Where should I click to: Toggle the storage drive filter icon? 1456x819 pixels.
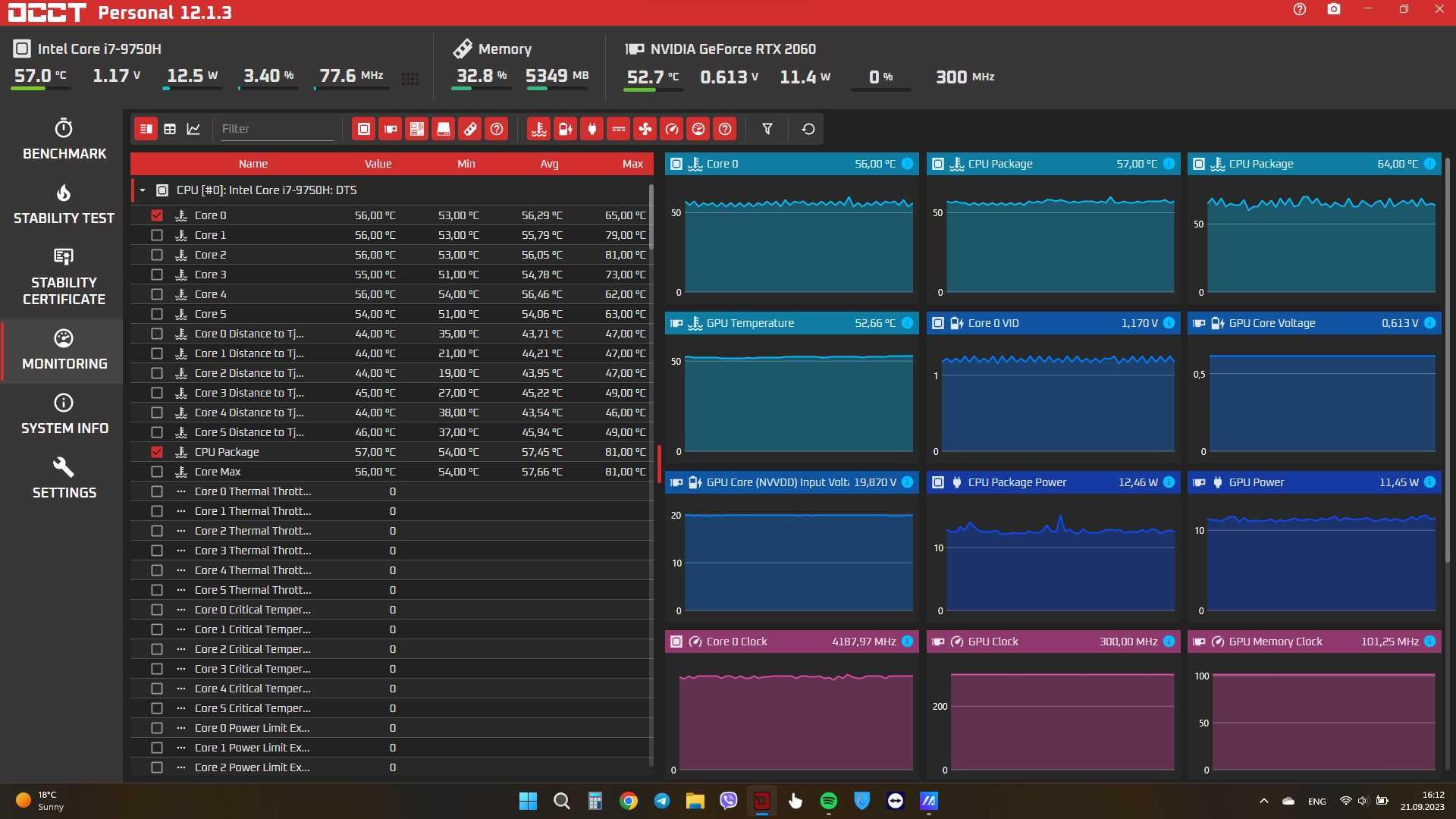444,129
